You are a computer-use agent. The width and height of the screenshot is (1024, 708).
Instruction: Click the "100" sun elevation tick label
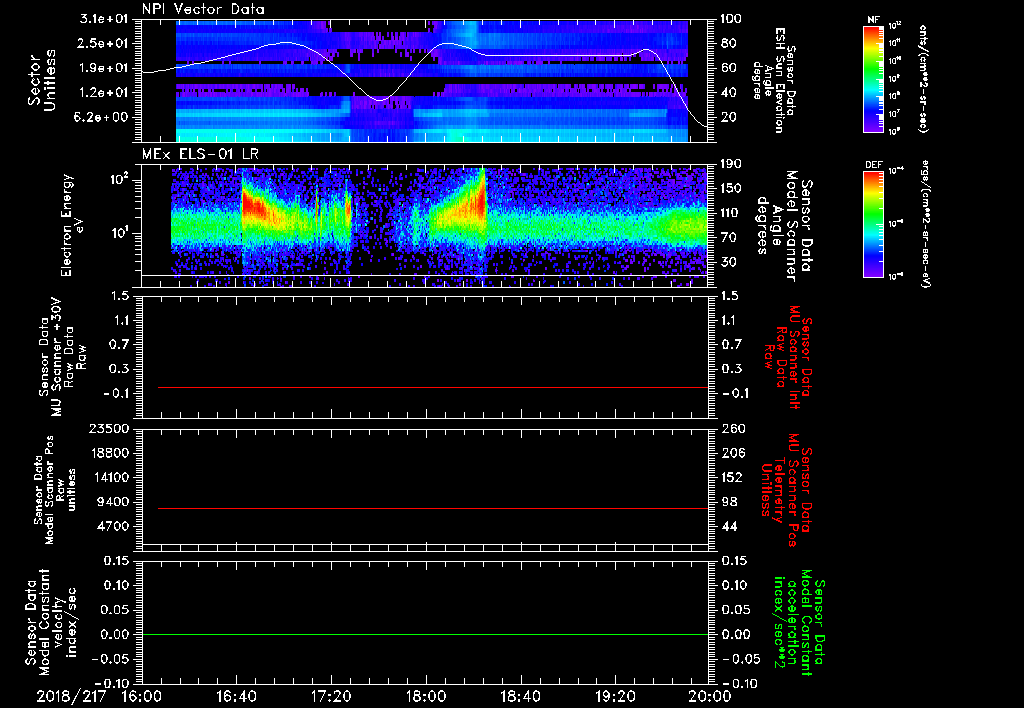(731, 19)
